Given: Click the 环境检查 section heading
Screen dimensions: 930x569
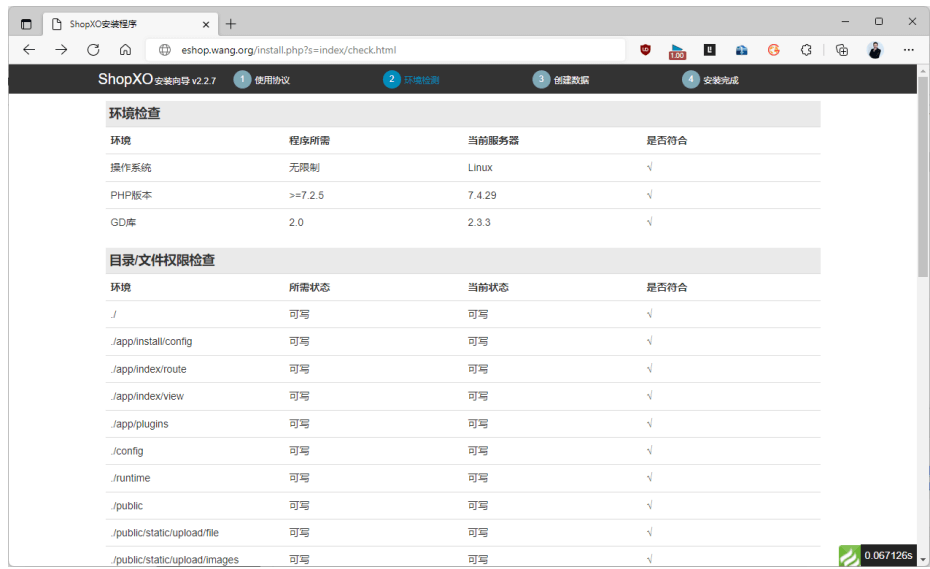Looking at the screenshot, I should point(135,113).
